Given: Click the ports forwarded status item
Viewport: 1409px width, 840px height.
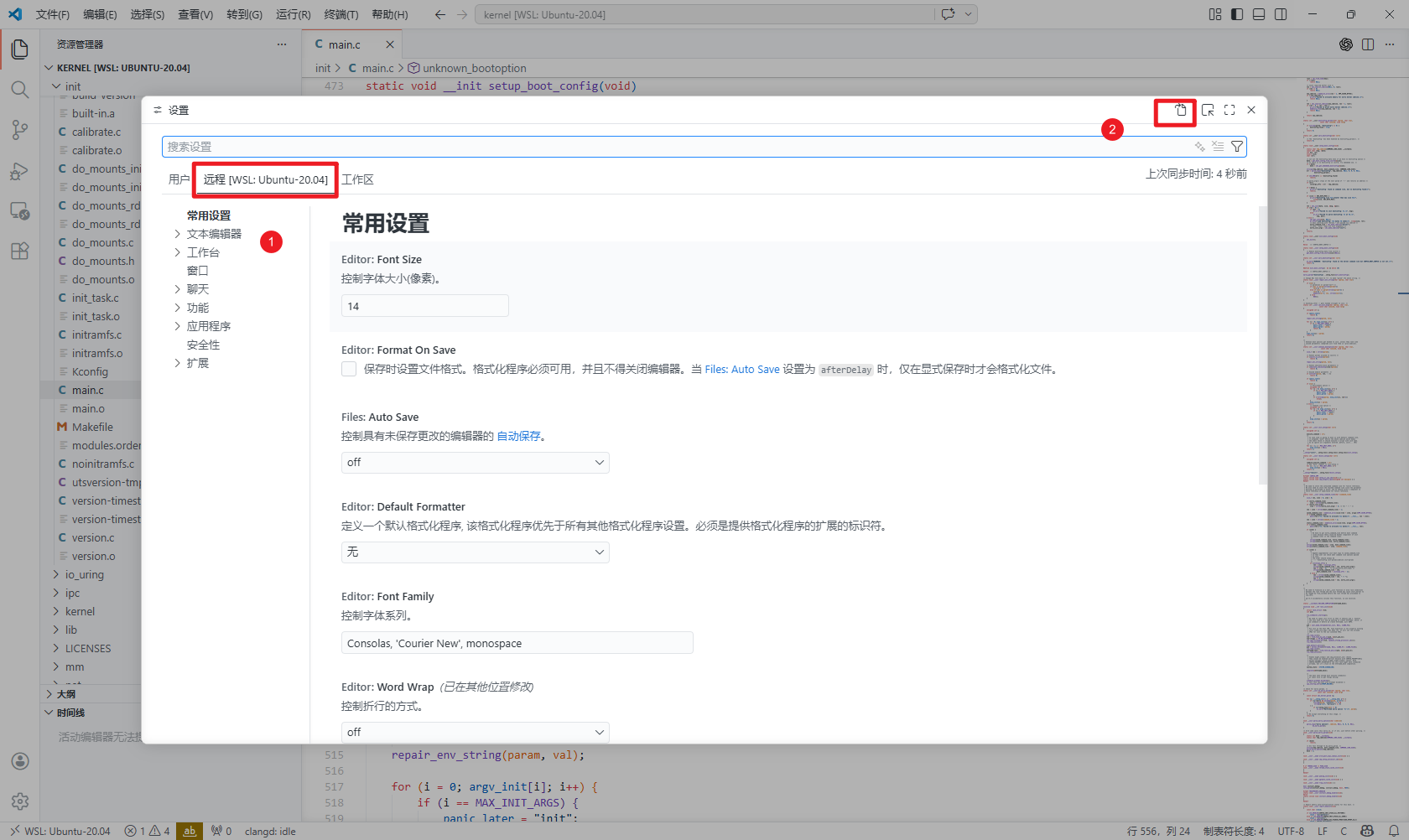Looking at the screenshot, I should [x=221, y=831].
